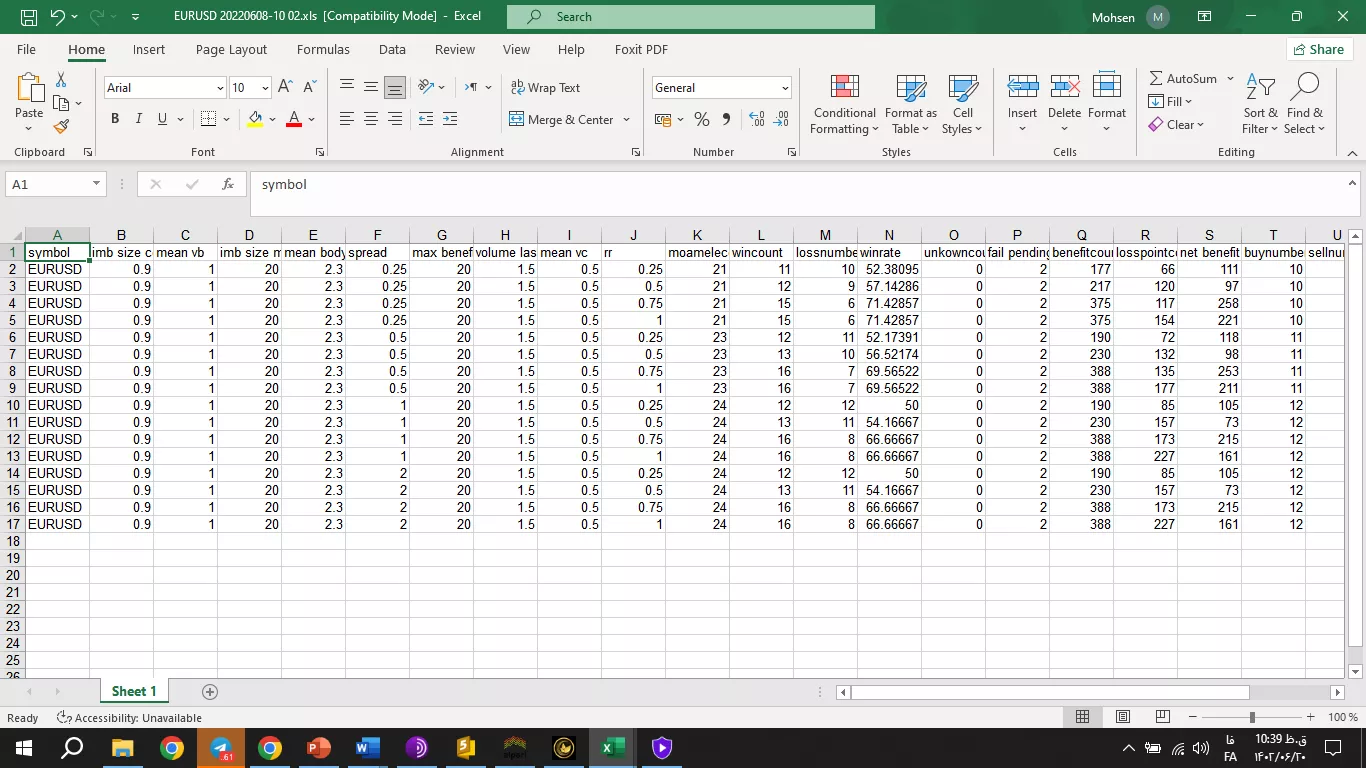Switch to Page Break Preview in status bar
Viewport: 1366px width, 768px height.
[x=1163, y=717]
